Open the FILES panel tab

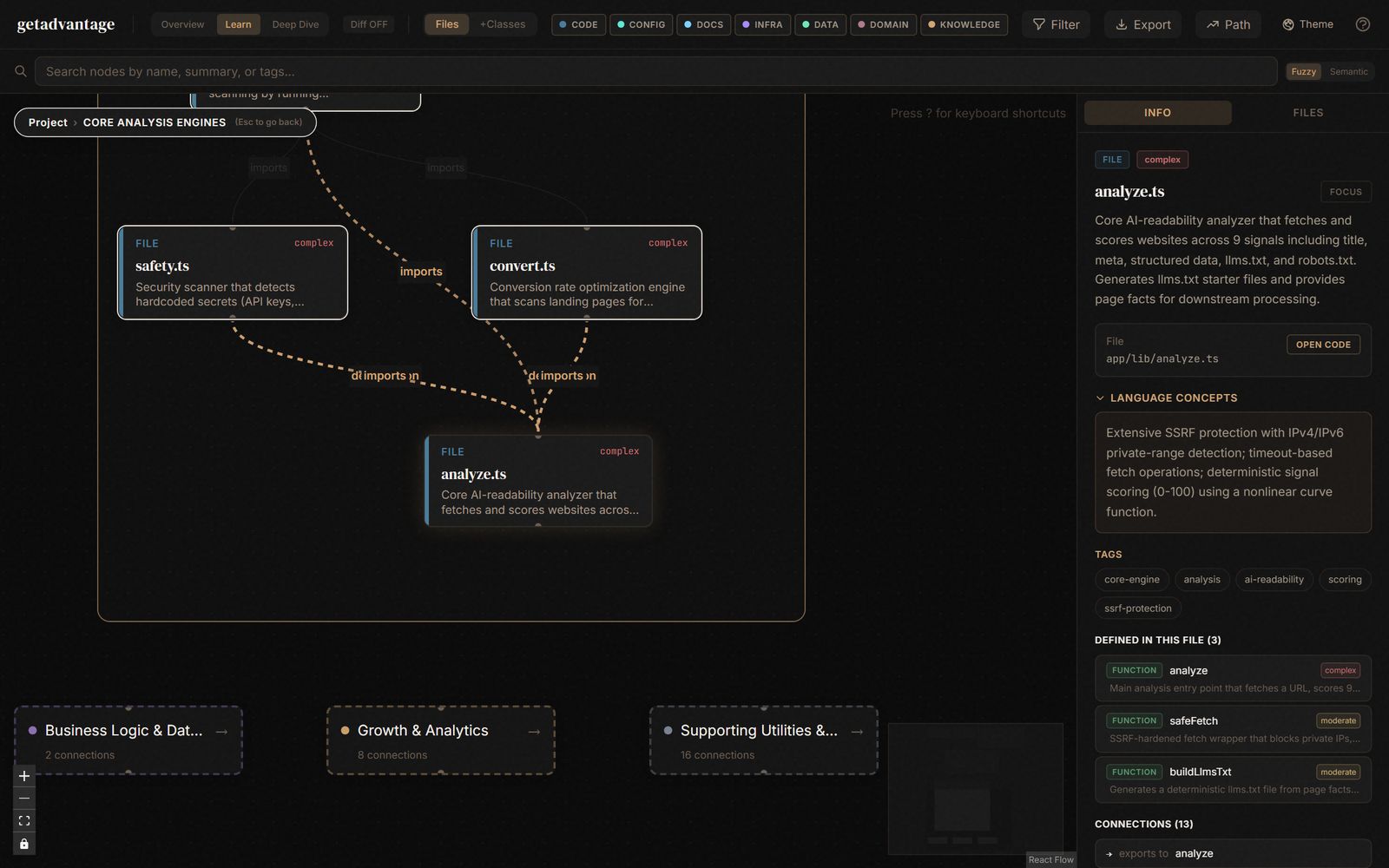tap(1307, 113)
